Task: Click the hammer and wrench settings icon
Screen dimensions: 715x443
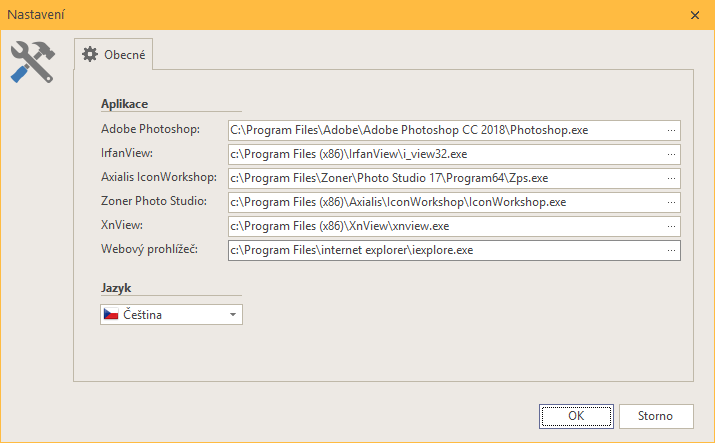Action: pyautogui.click(x=30, y=62)
